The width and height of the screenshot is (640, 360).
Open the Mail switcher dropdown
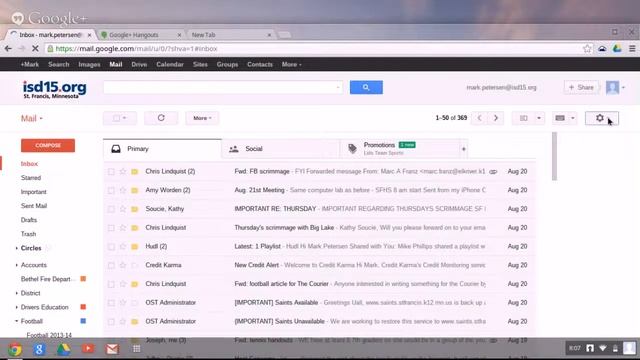pos(32,118)
